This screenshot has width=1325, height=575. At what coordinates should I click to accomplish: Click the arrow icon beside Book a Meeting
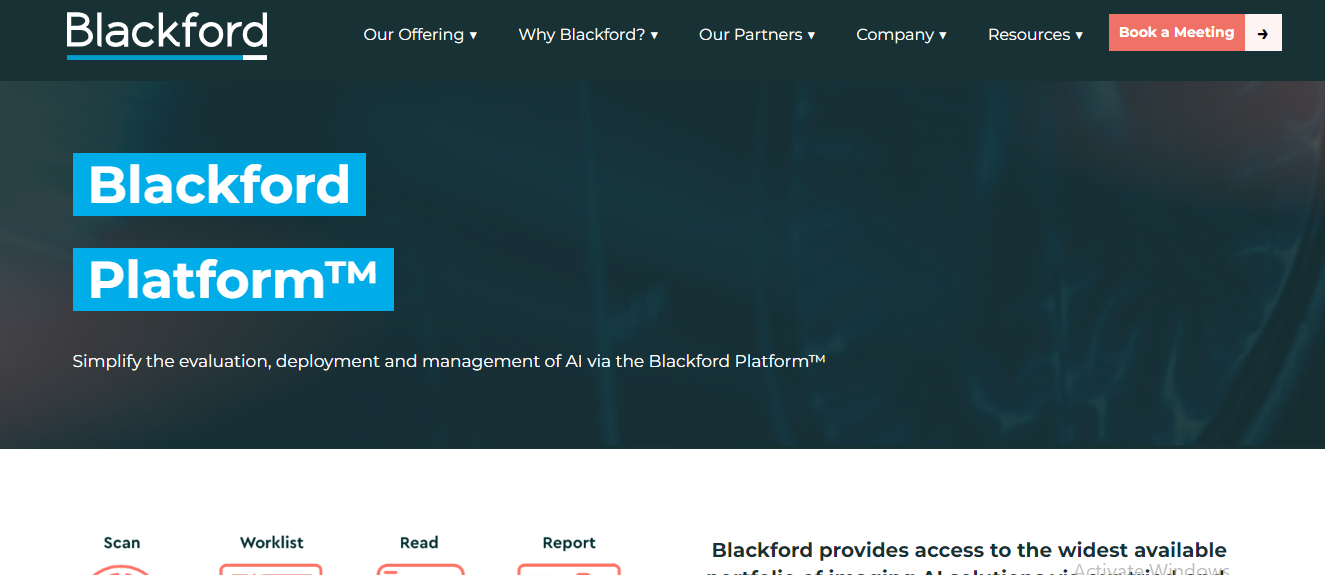(x=1263, y=33)
